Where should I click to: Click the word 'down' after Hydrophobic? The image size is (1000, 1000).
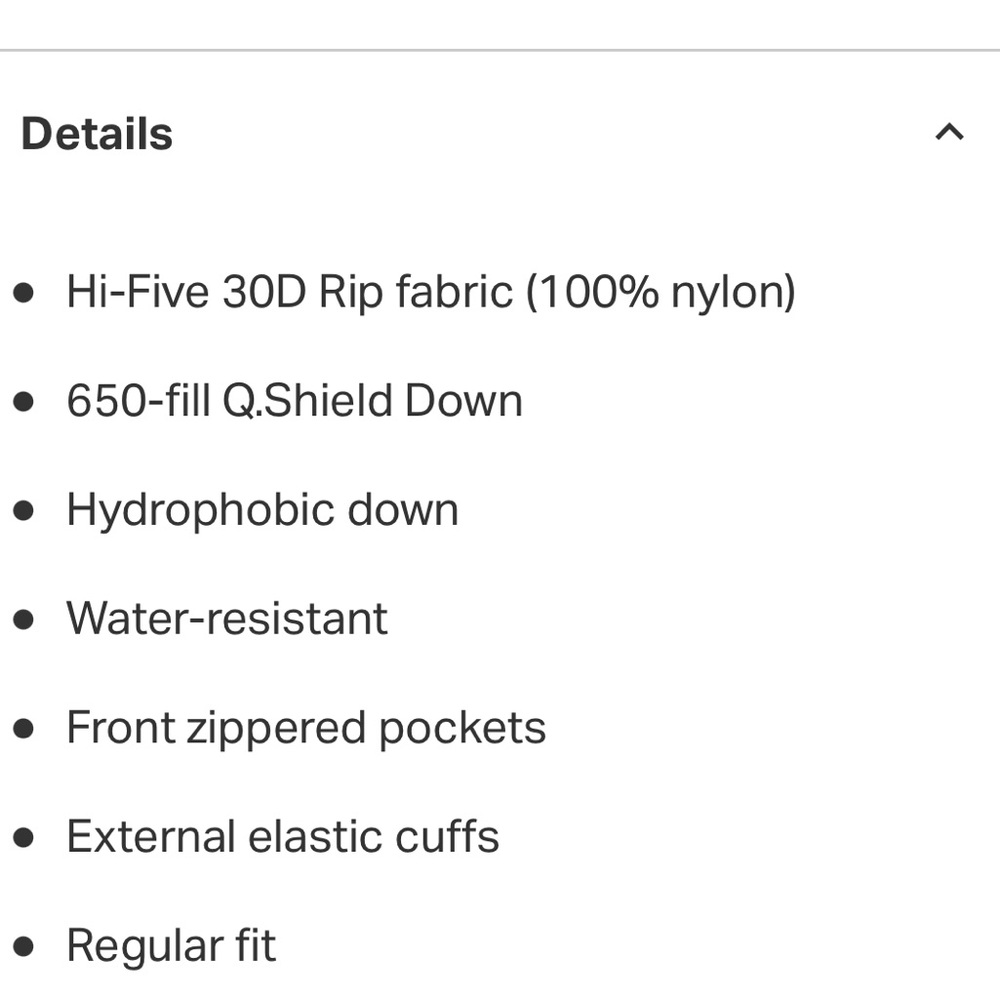point(402,511)
